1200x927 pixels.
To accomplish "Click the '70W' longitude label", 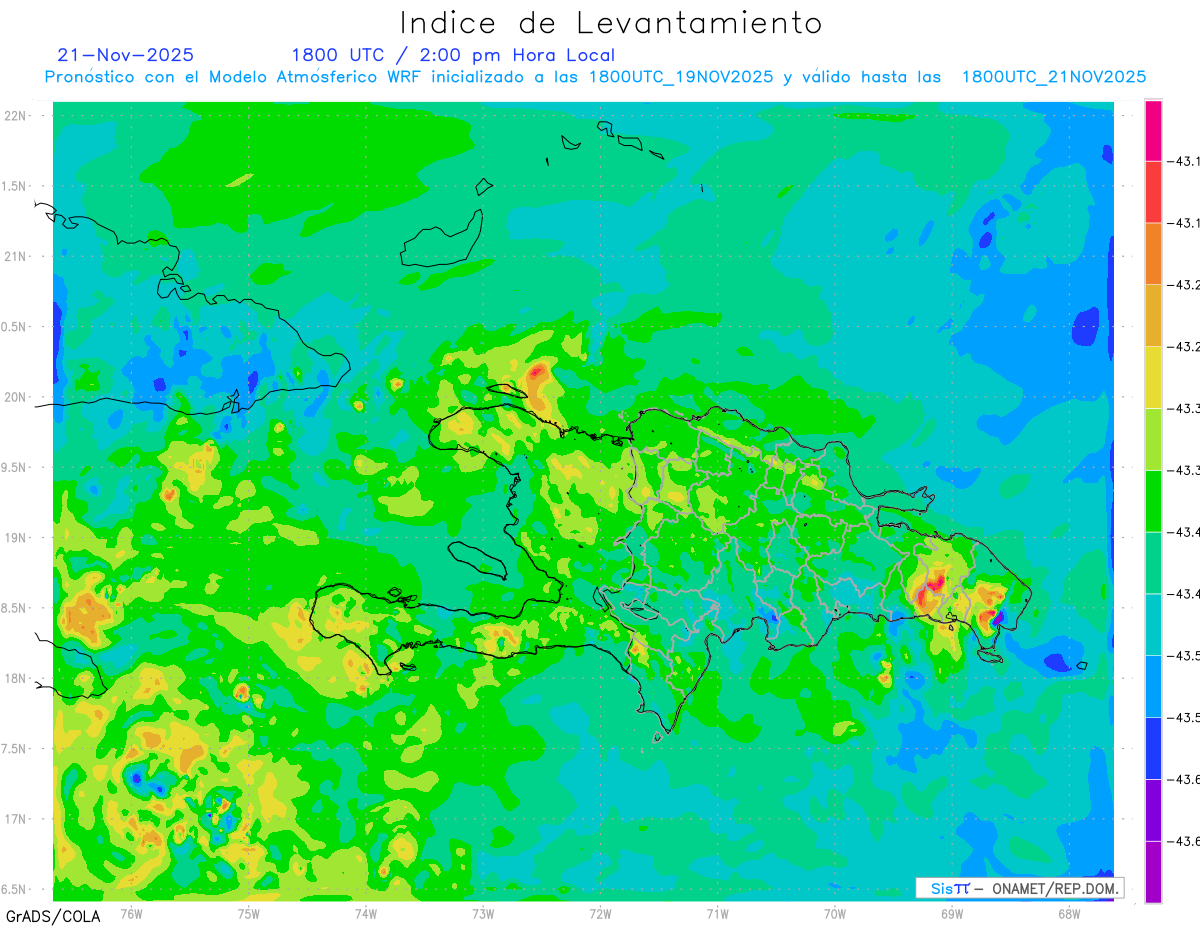I will click(x=835, y=913).
